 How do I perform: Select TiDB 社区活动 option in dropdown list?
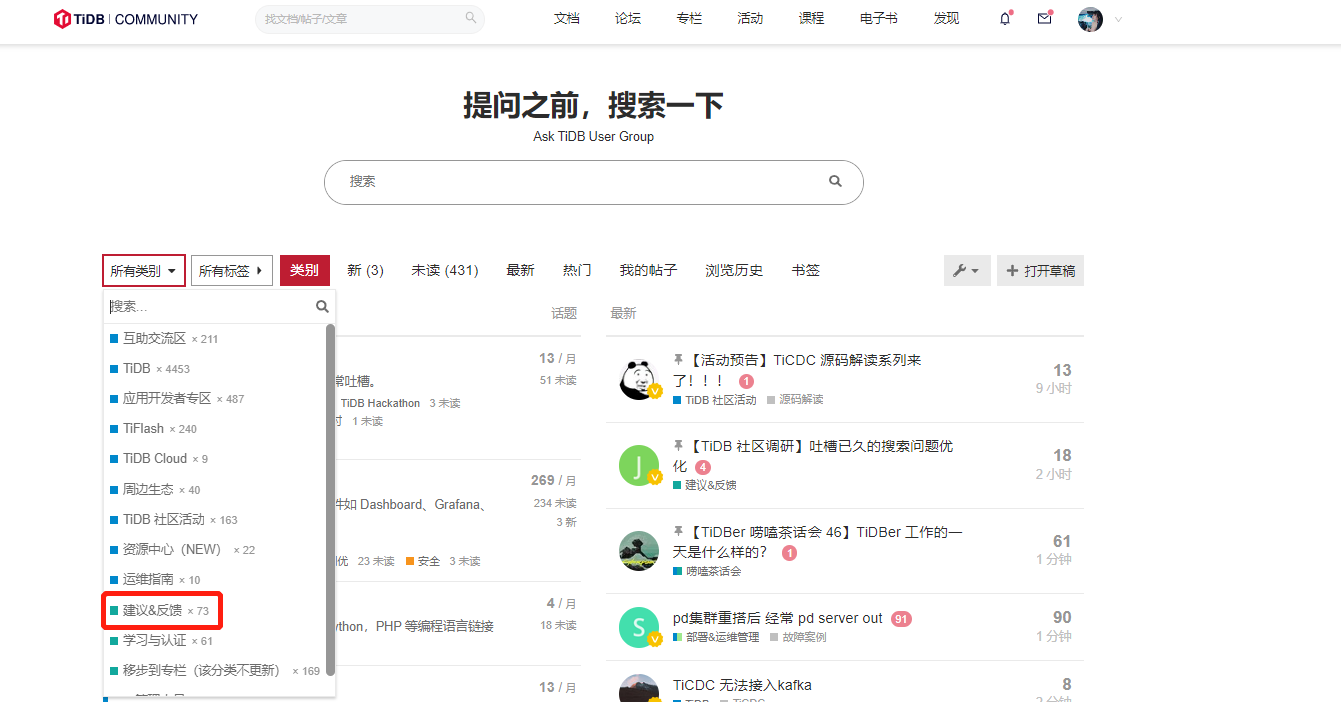click(215, 520)
